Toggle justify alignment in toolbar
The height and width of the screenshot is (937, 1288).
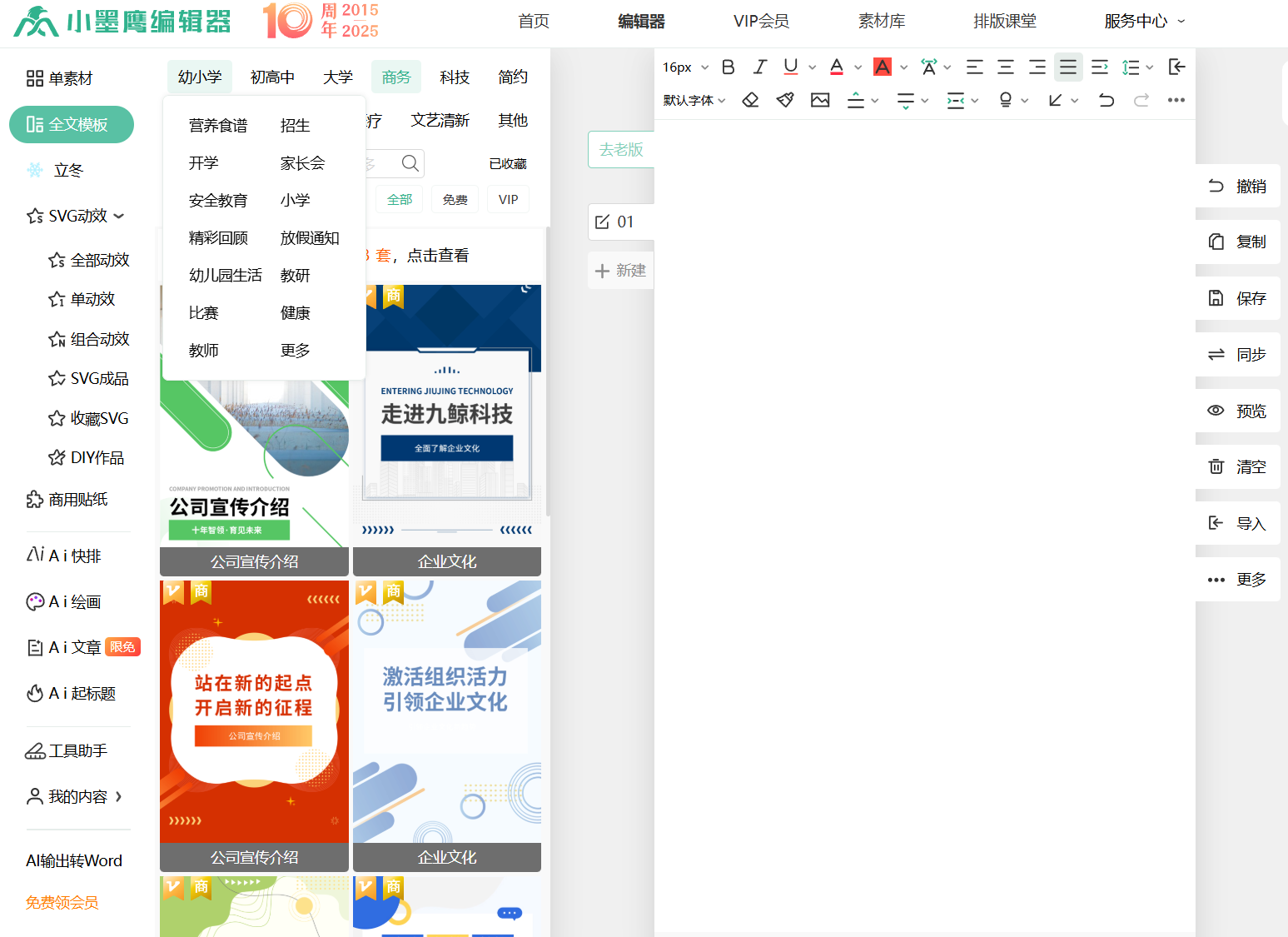point(1068,67)
